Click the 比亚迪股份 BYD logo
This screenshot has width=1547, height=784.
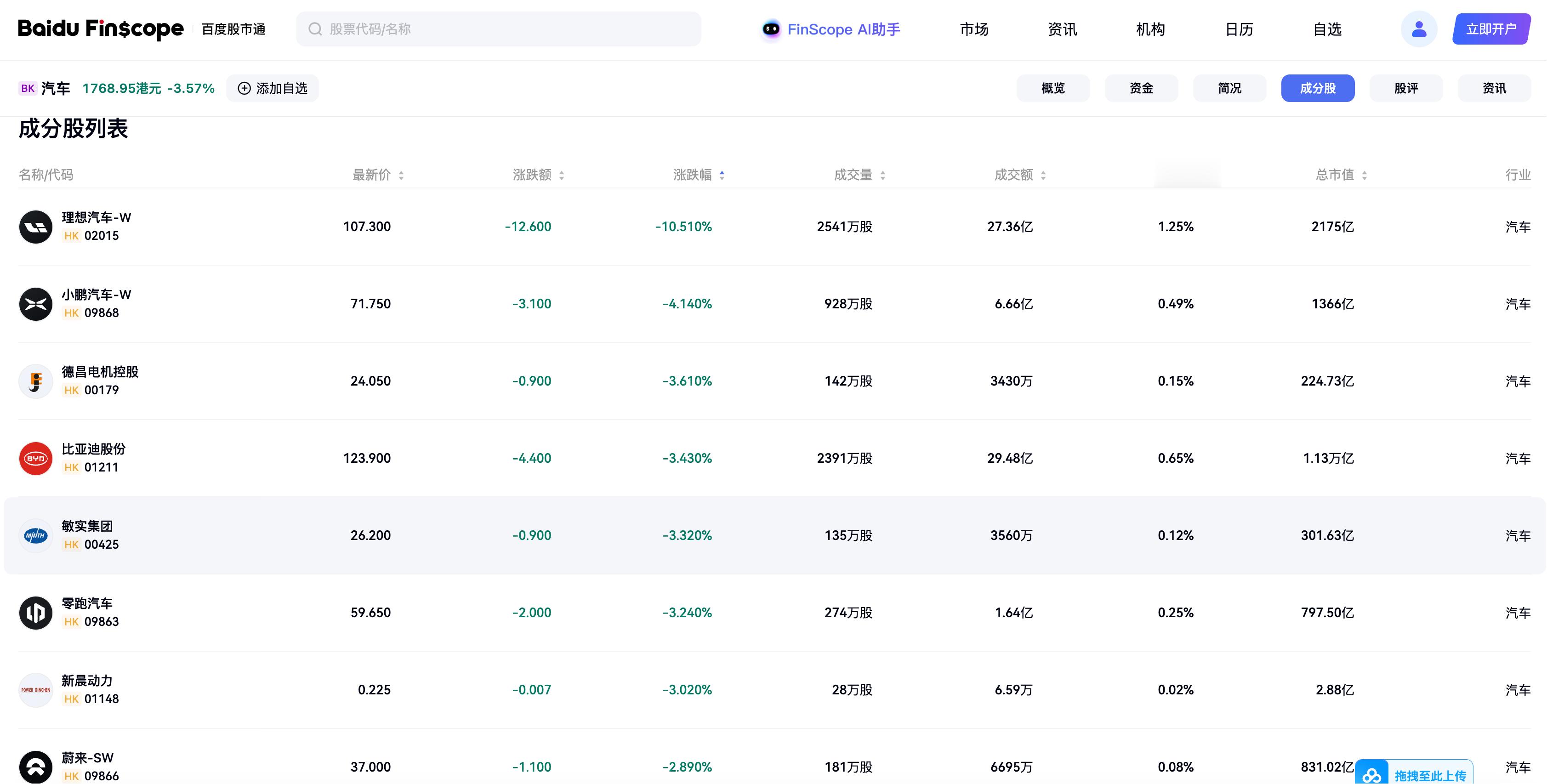36,458
